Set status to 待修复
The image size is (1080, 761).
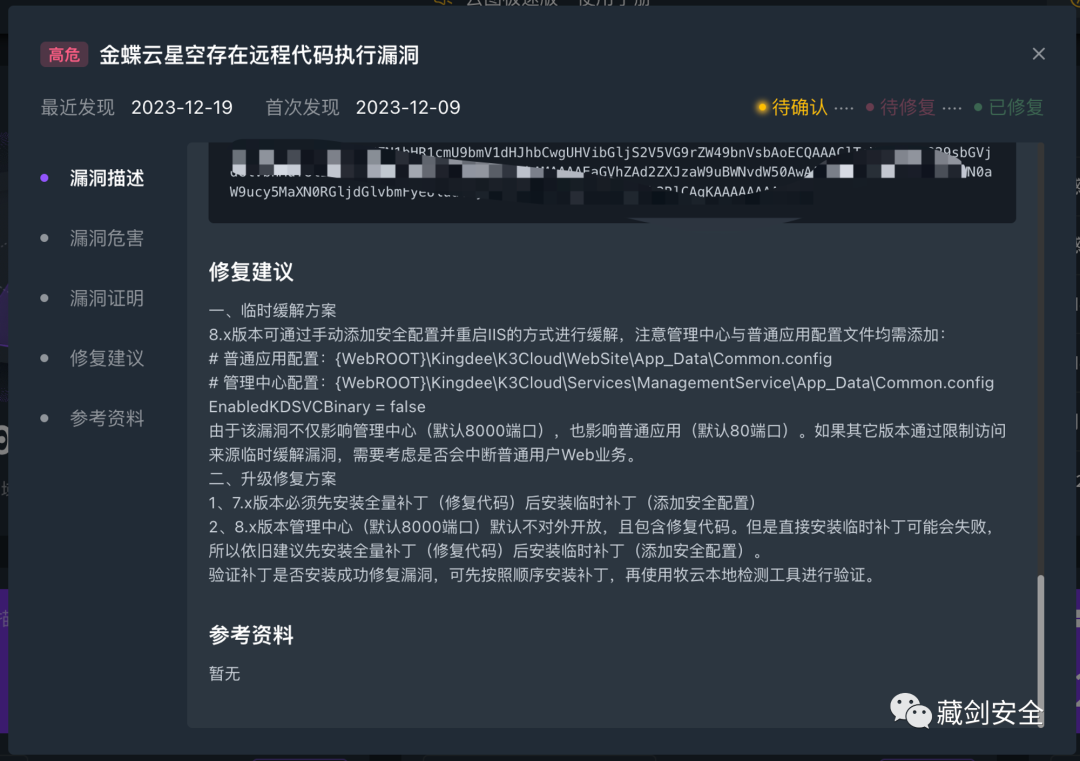click(900, 107)
